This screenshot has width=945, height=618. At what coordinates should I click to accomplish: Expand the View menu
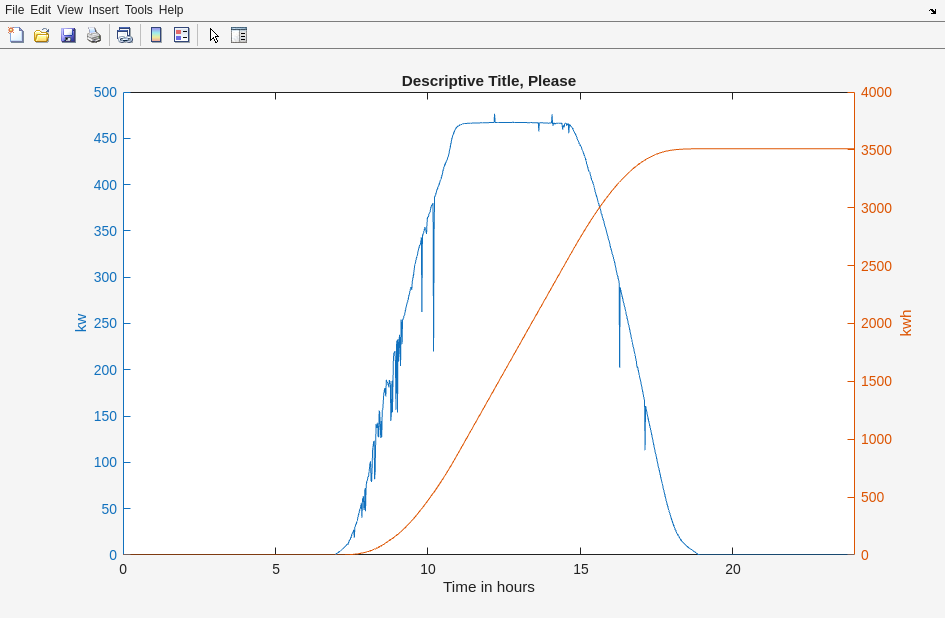click(70, 10)
